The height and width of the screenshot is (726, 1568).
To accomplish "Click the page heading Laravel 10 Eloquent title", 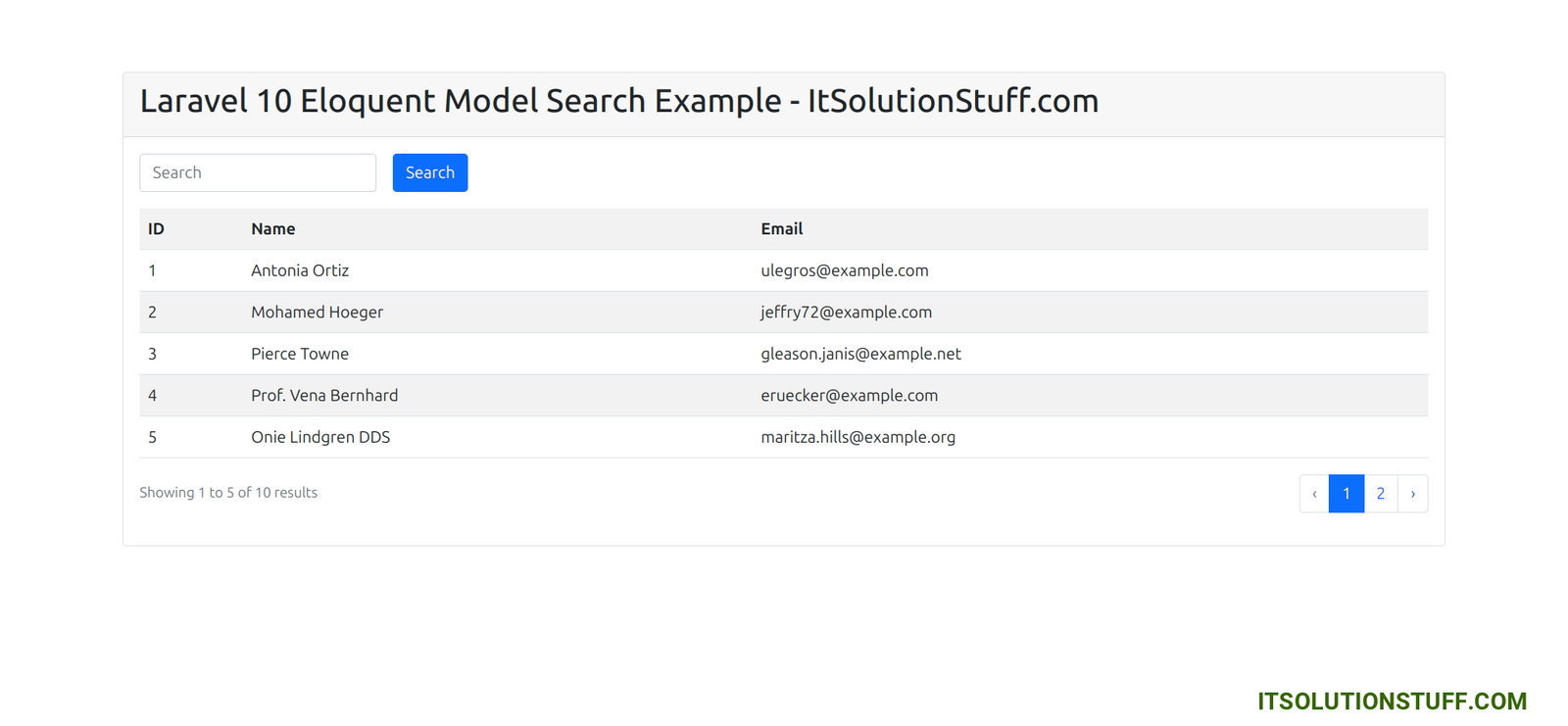I will (x=618, y=101).
